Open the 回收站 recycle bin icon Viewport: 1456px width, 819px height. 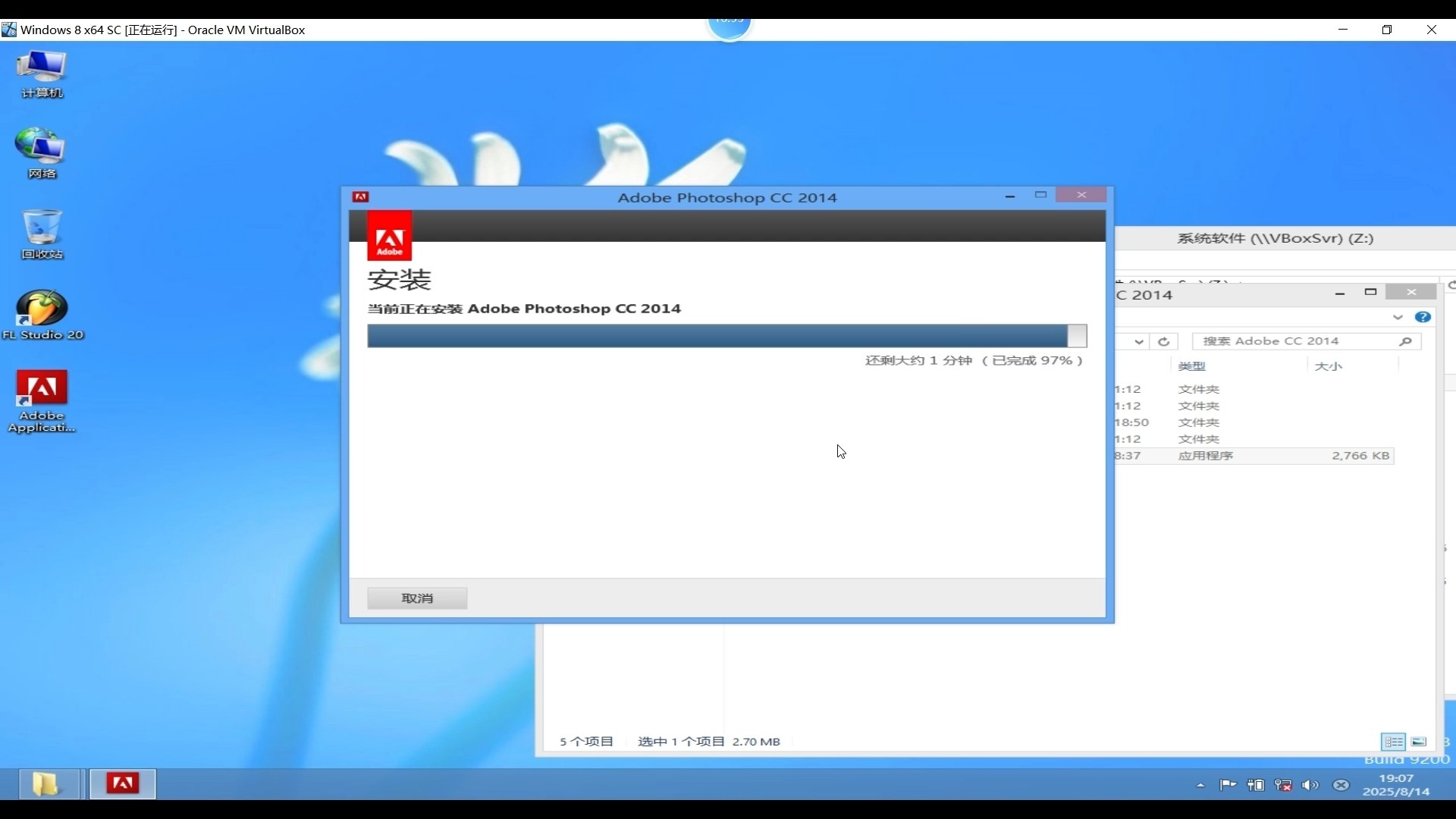(x=42, y=234)
